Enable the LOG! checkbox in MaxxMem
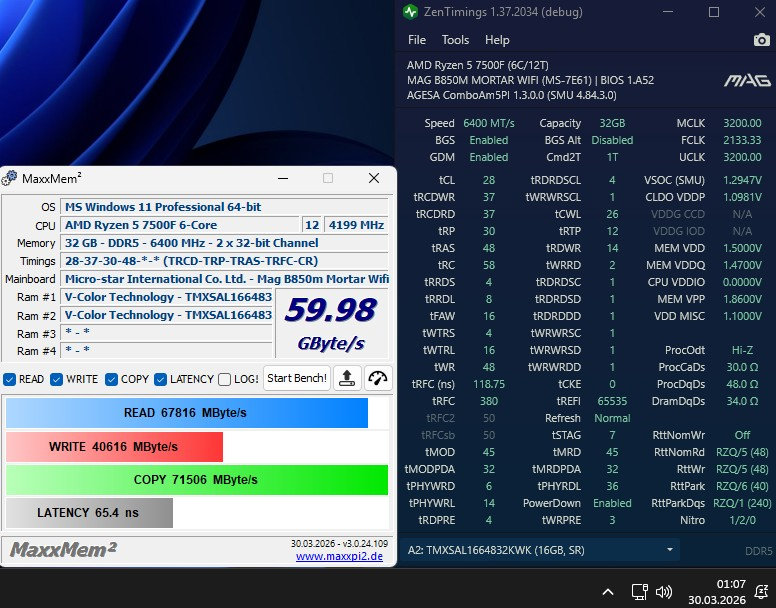776x608 pixels. (225, 379)
